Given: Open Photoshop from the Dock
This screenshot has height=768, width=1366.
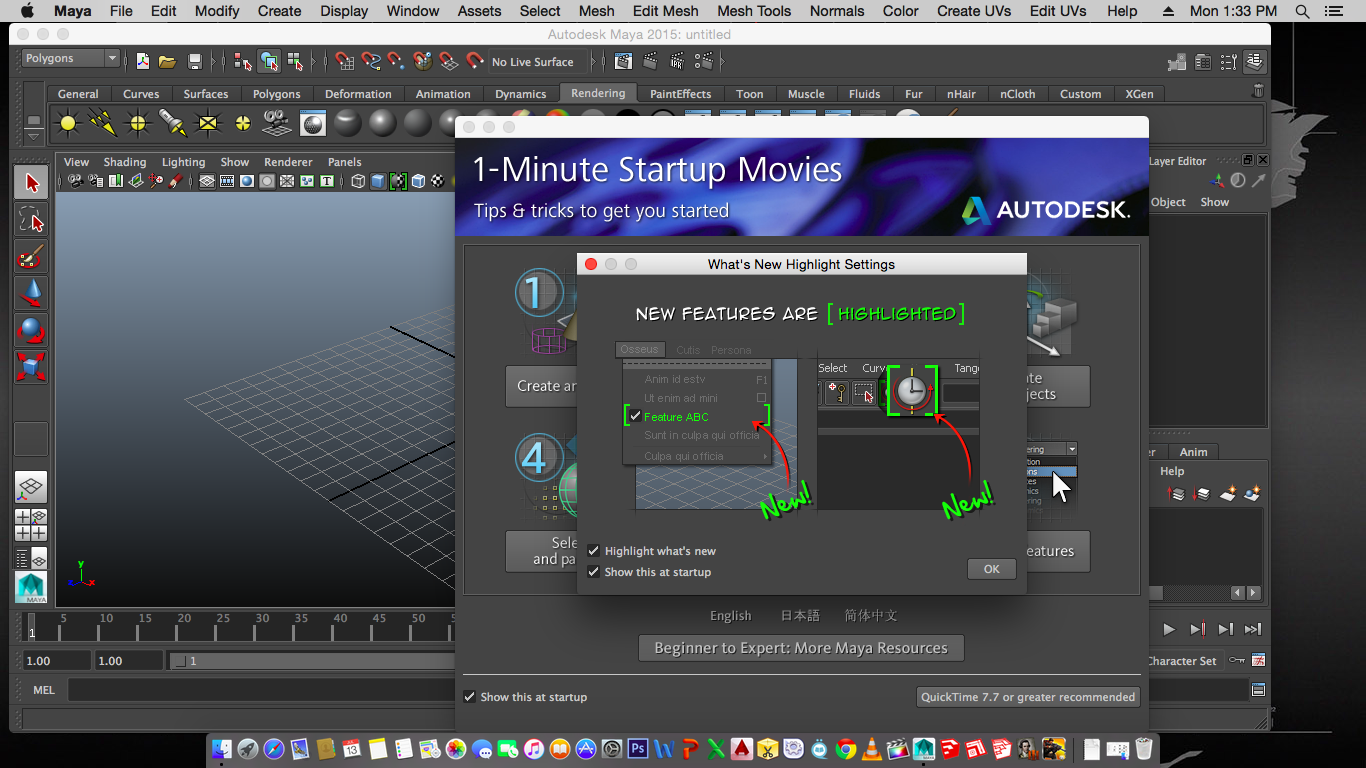Looking at the screenshot, I should [638, 748].
